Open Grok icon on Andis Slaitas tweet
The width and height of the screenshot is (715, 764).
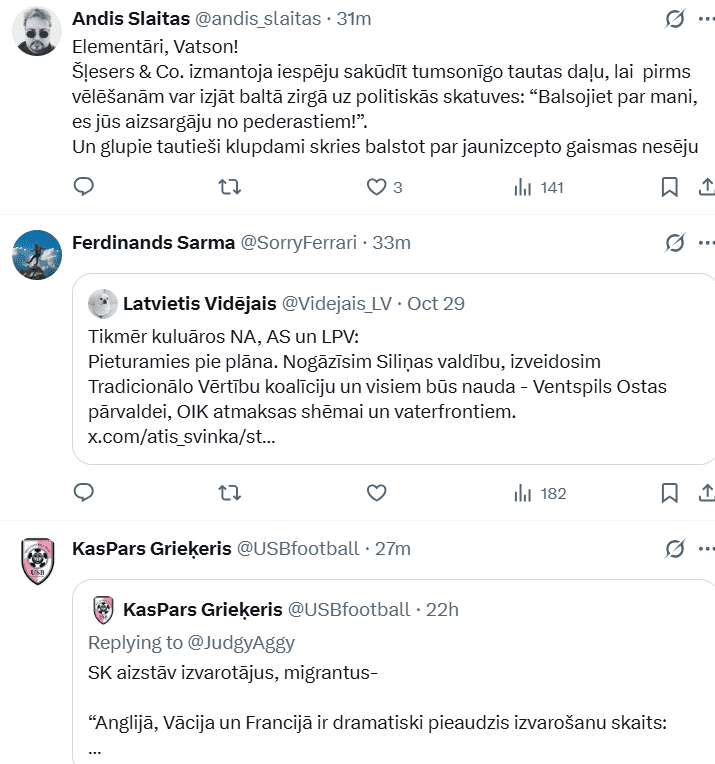[675, 19]
